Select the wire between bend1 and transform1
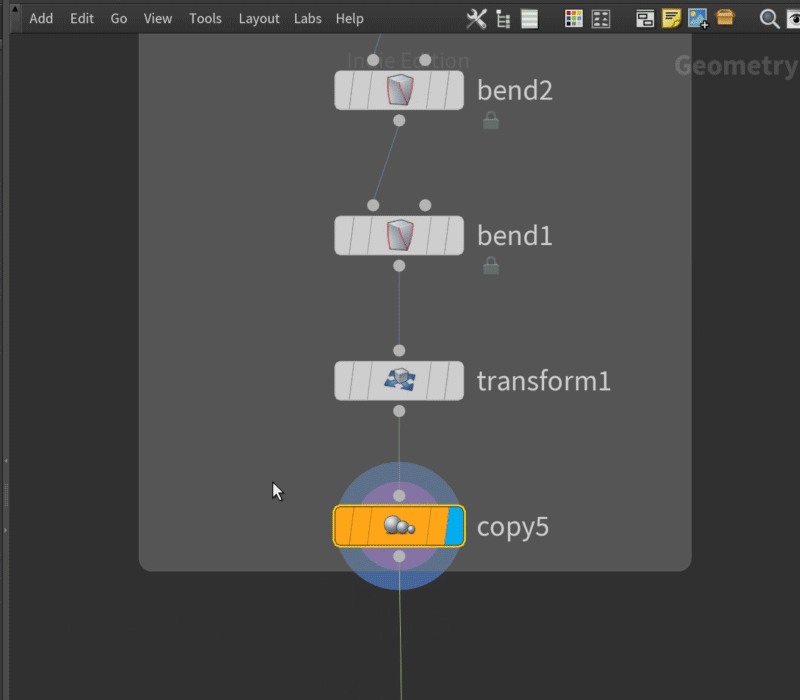Viewport: 800px width, 700px height. [399, 308]
